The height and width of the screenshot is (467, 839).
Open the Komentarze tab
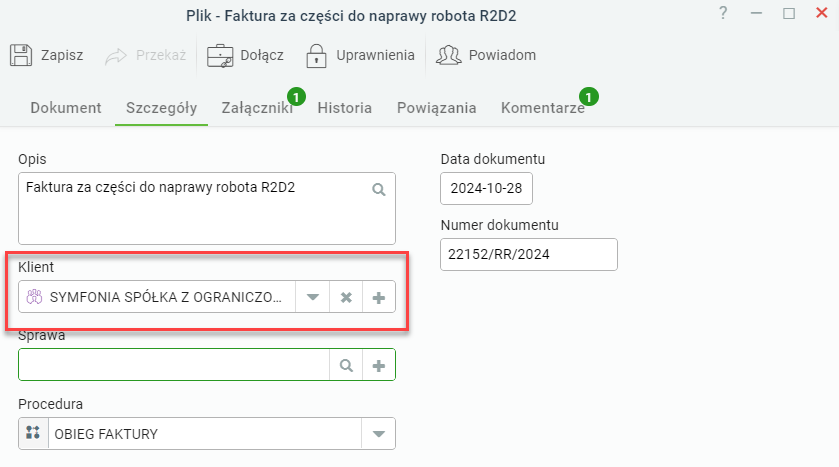(x=543, y=108)
